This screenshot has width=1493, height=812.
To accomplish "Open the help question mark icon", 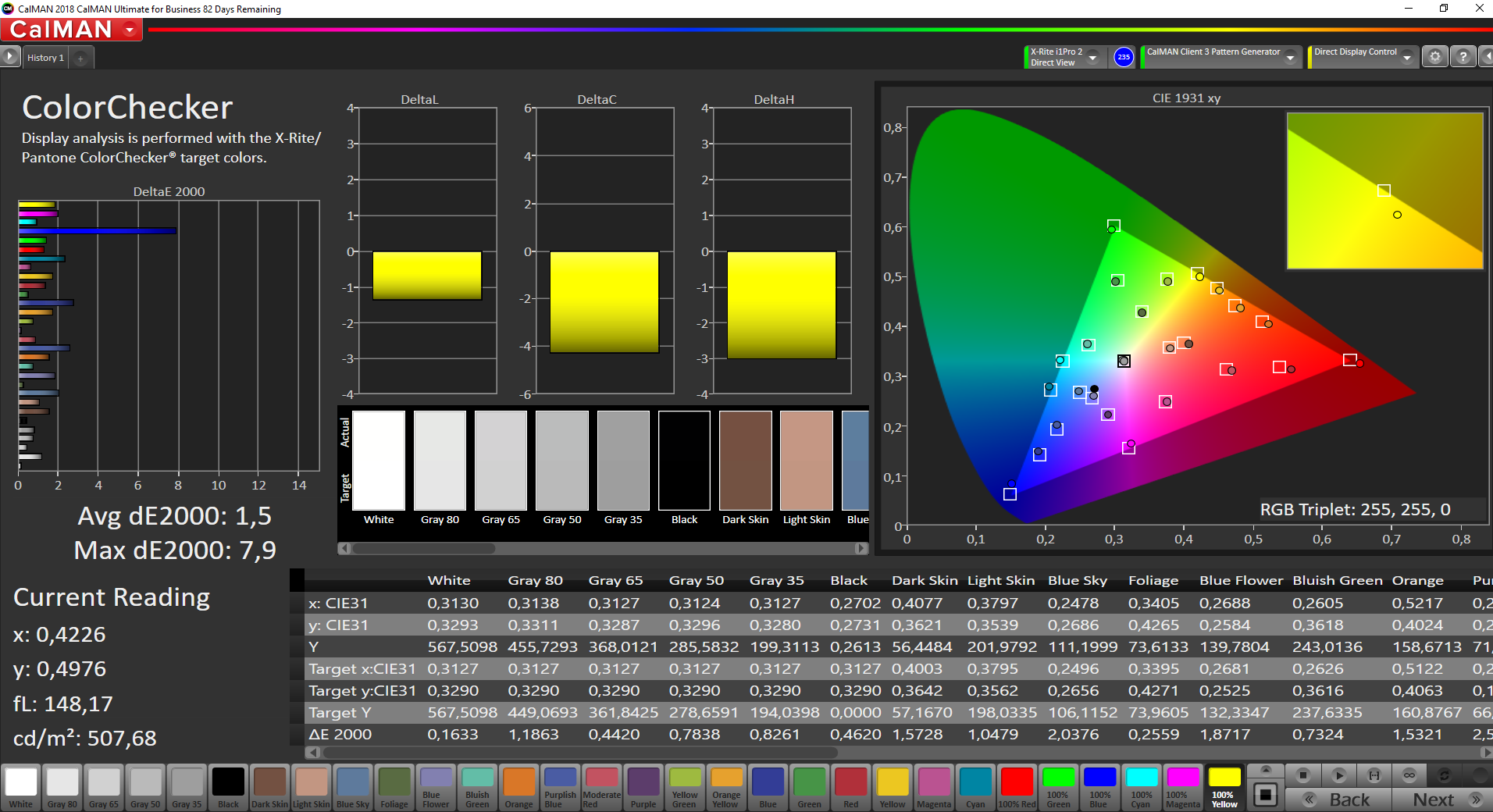I will pos(1463,57).
